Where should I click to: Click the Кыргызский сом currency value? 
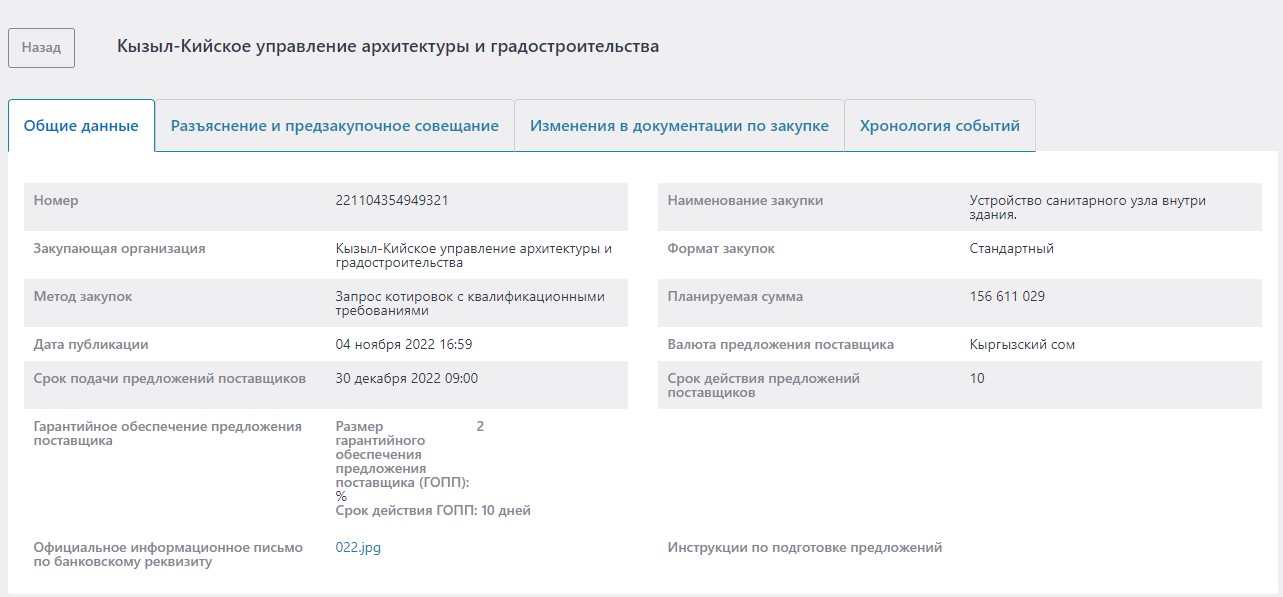click(1022, 344)
